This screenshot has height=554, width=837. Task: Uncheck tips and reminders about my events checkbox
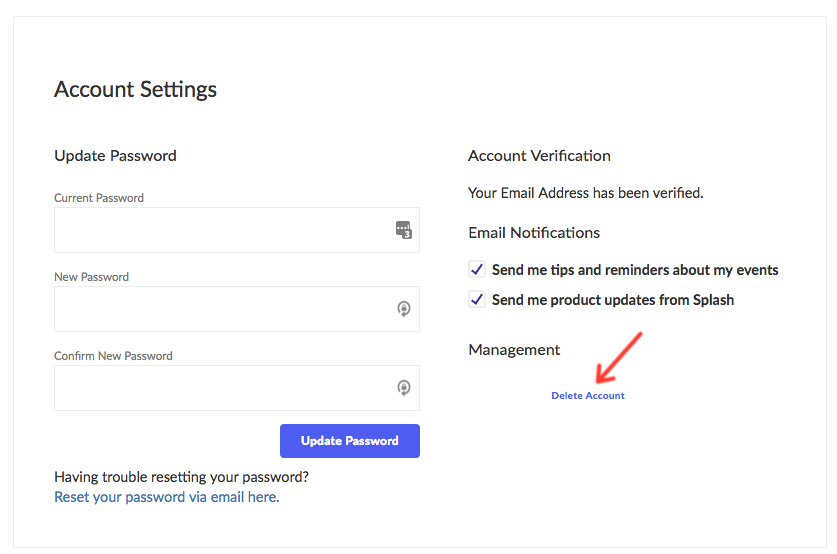477,269
